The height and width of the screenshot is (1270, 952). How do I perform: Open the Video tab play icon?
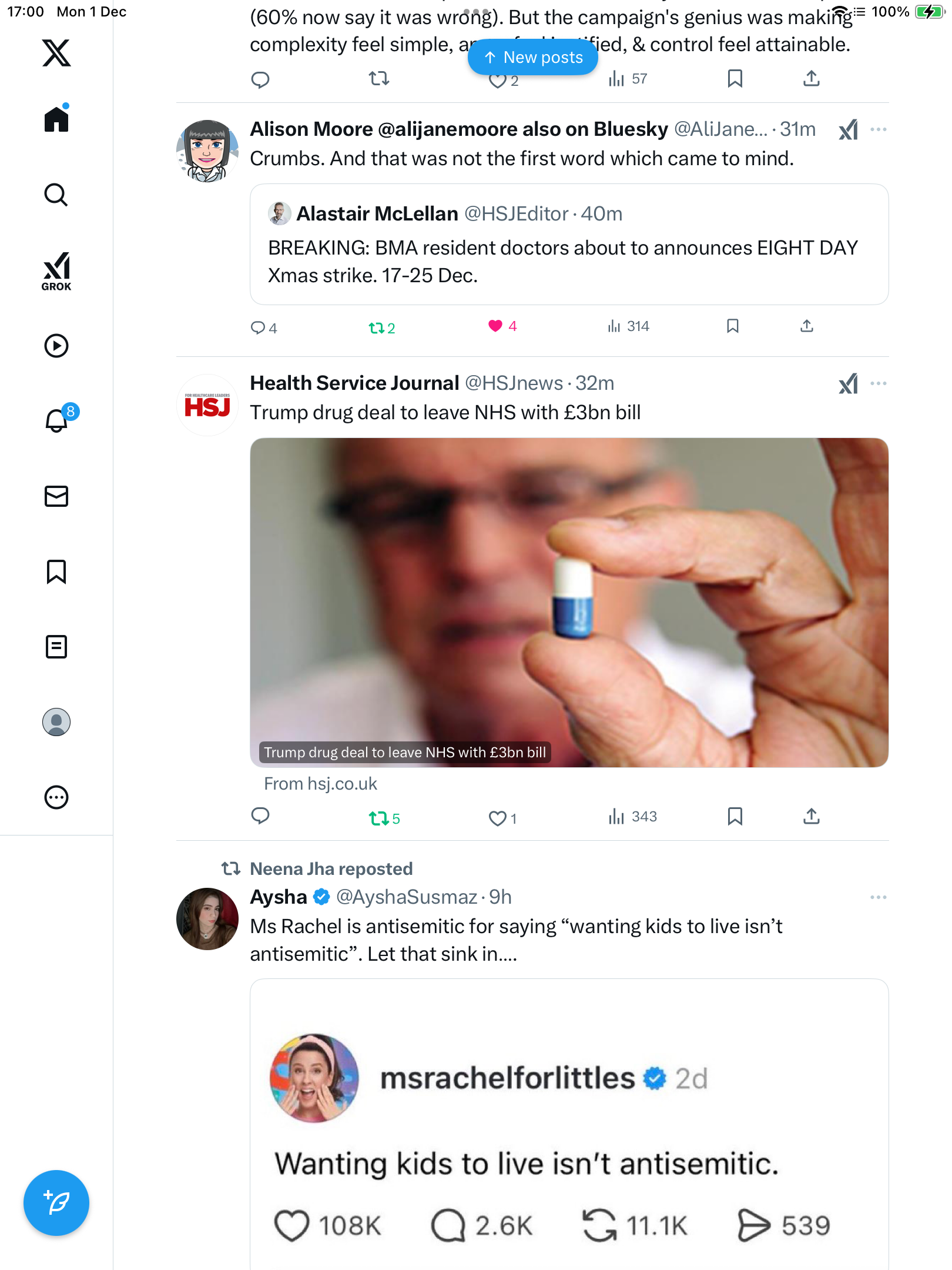(x=56, y=346)
